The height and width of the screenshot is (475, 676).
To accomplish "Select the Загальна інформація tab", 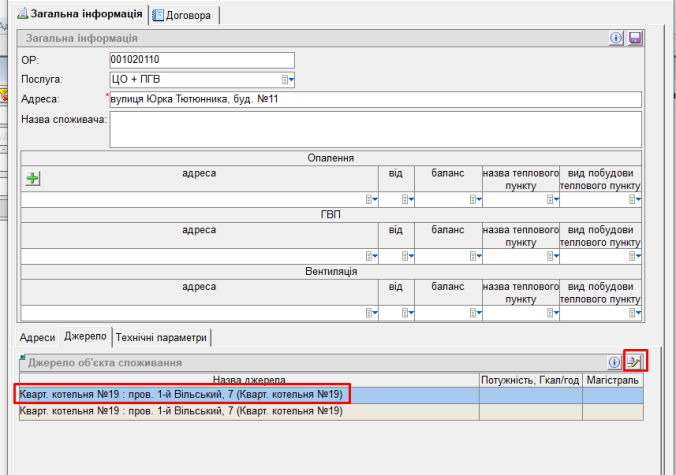I will tap(79, 14).
